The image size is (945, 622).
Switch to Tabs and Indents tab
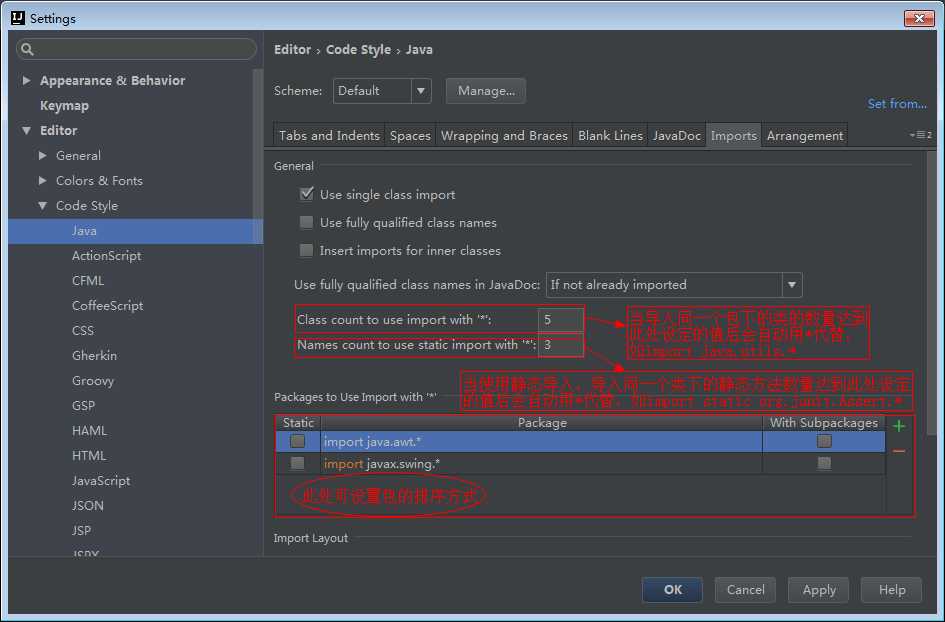coord(329,136)
